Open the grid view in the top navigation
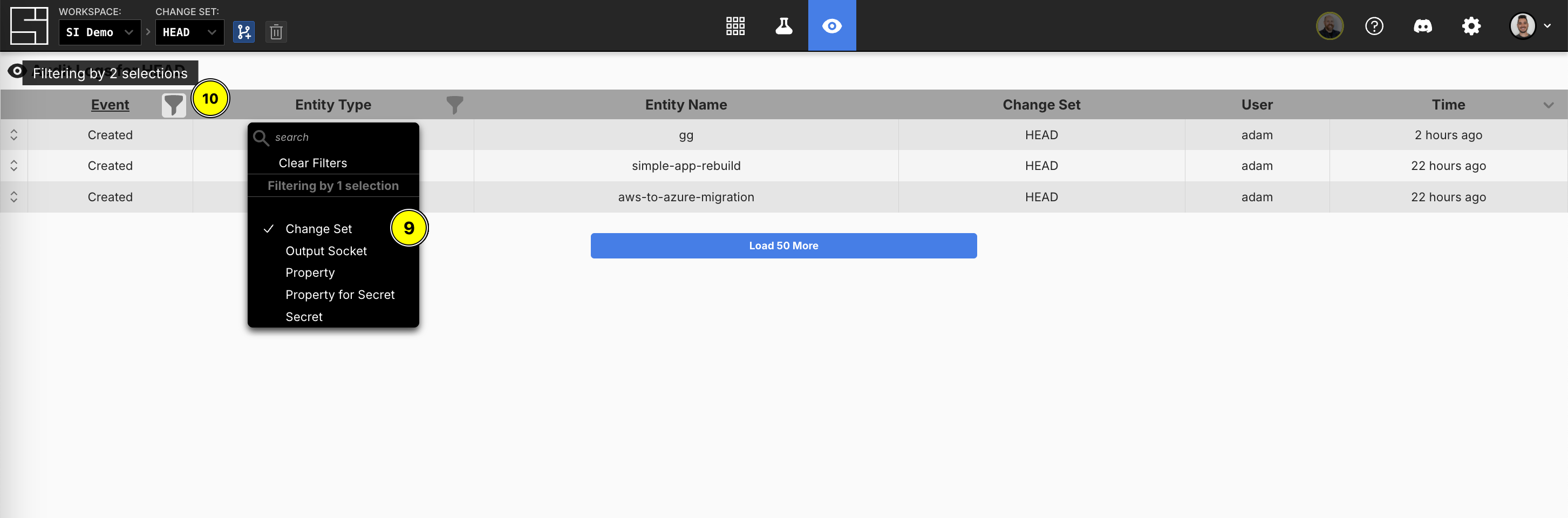The height and width of the screenshot is (518, 1568). (735, 25)
